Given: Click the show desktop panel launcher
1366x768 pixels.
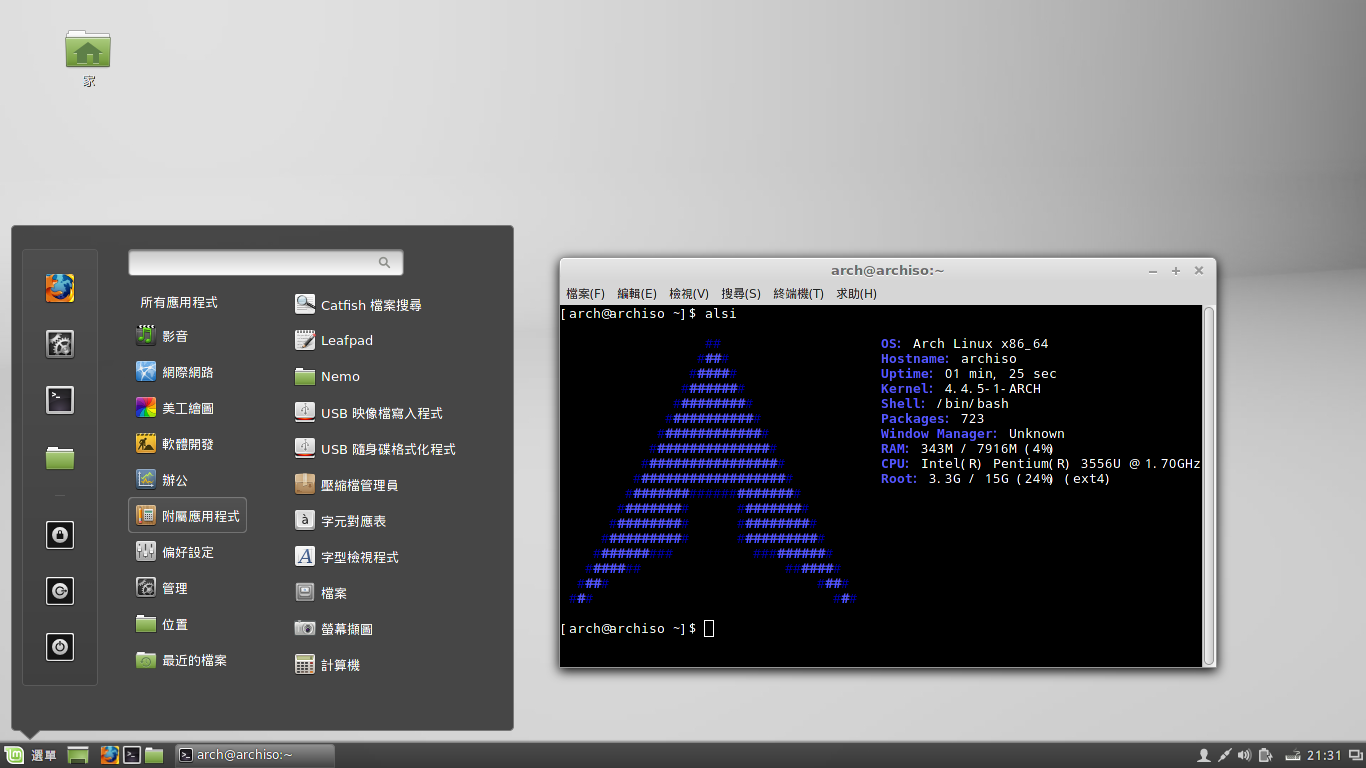Looking at the screenshot, I should pos(78,755).
